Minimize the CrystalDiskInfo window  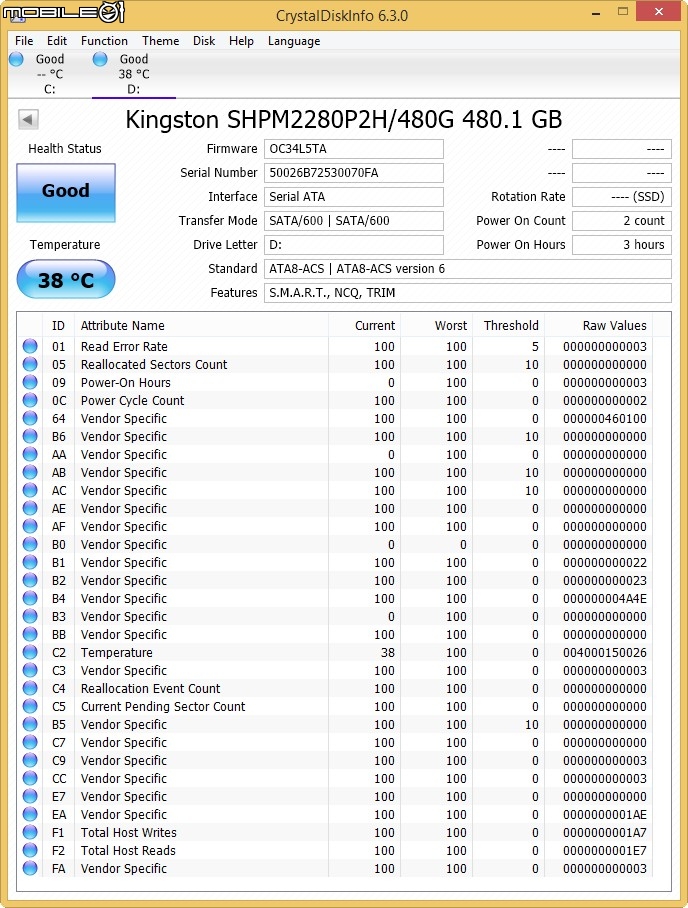click(x=596, y=12)
